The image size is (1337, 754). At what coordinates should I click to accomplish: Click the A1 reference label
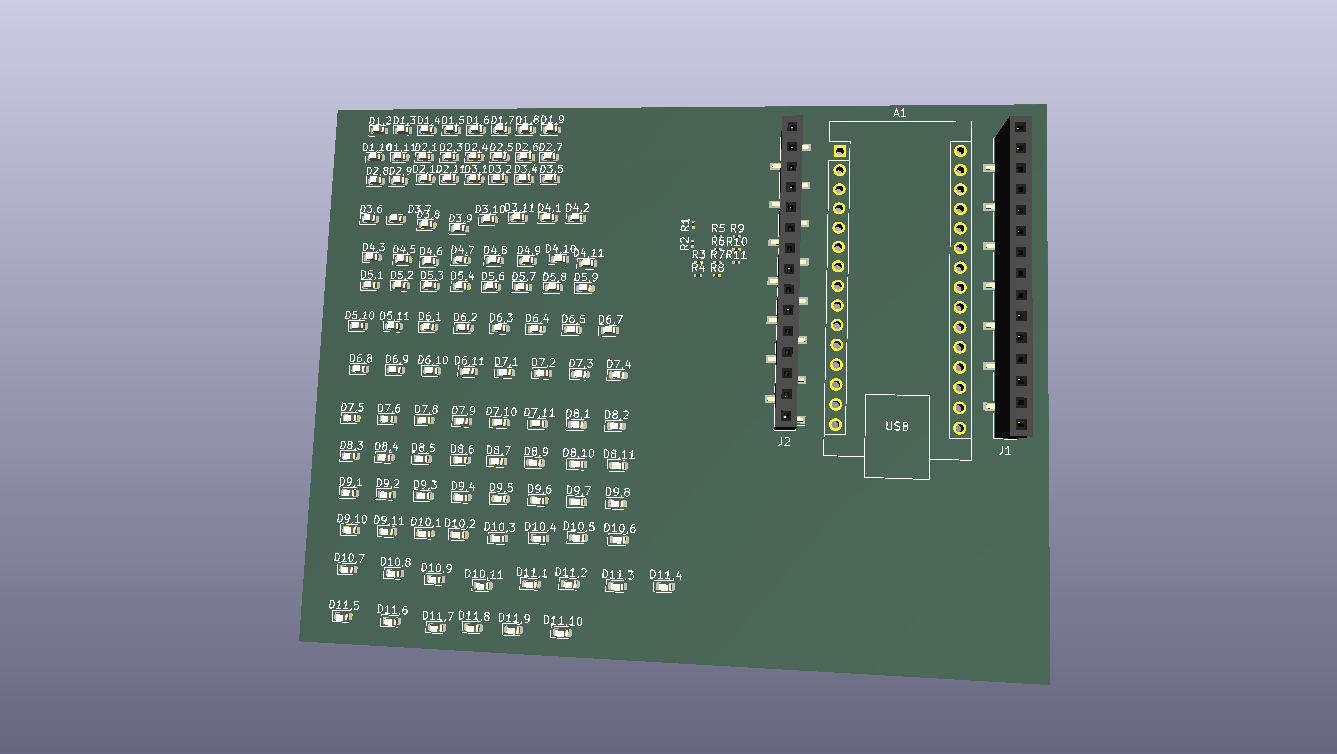point(899,114)
